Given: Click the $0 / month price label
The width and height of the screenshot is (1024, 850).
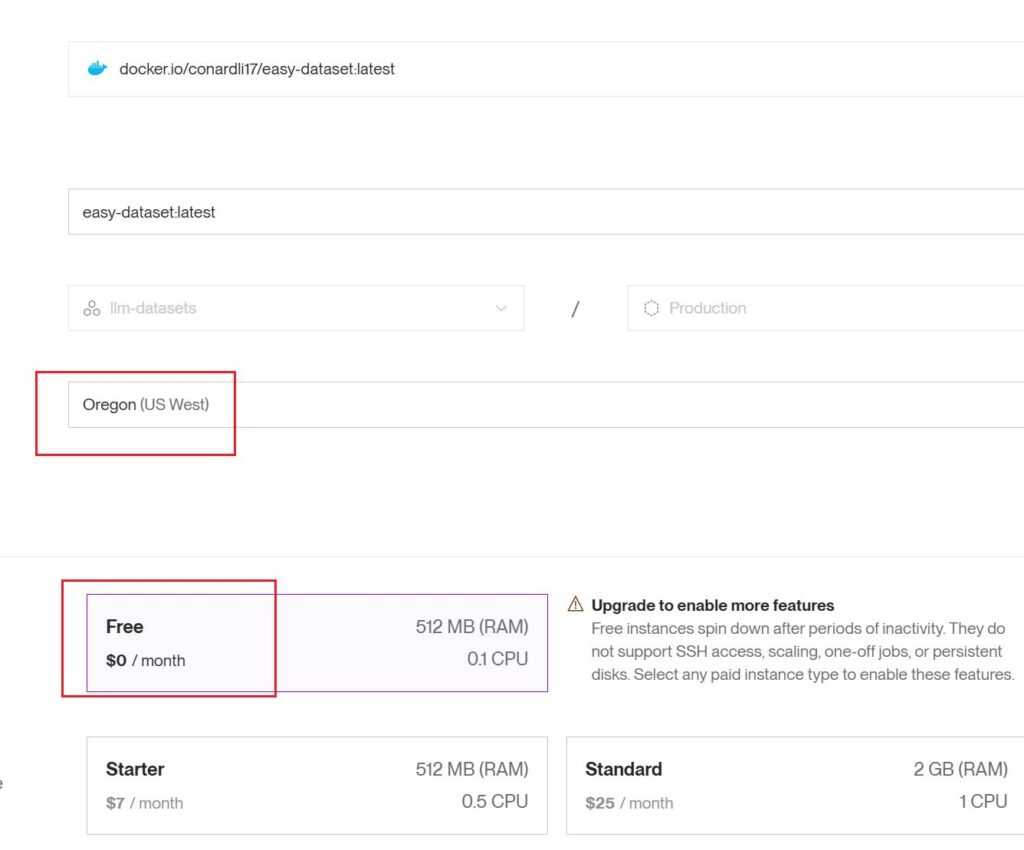Looking at the screenshot, I should point(145,660).
